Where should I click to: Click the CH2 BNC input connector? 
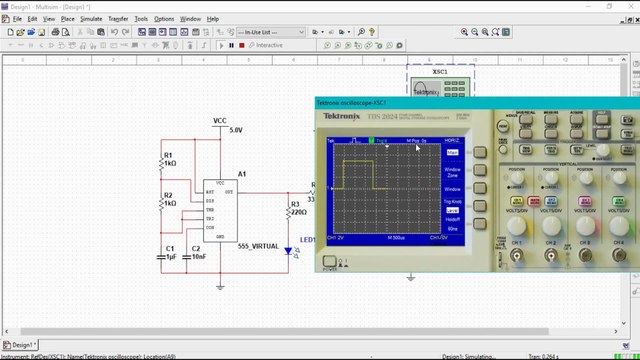[x=551, y=256]
